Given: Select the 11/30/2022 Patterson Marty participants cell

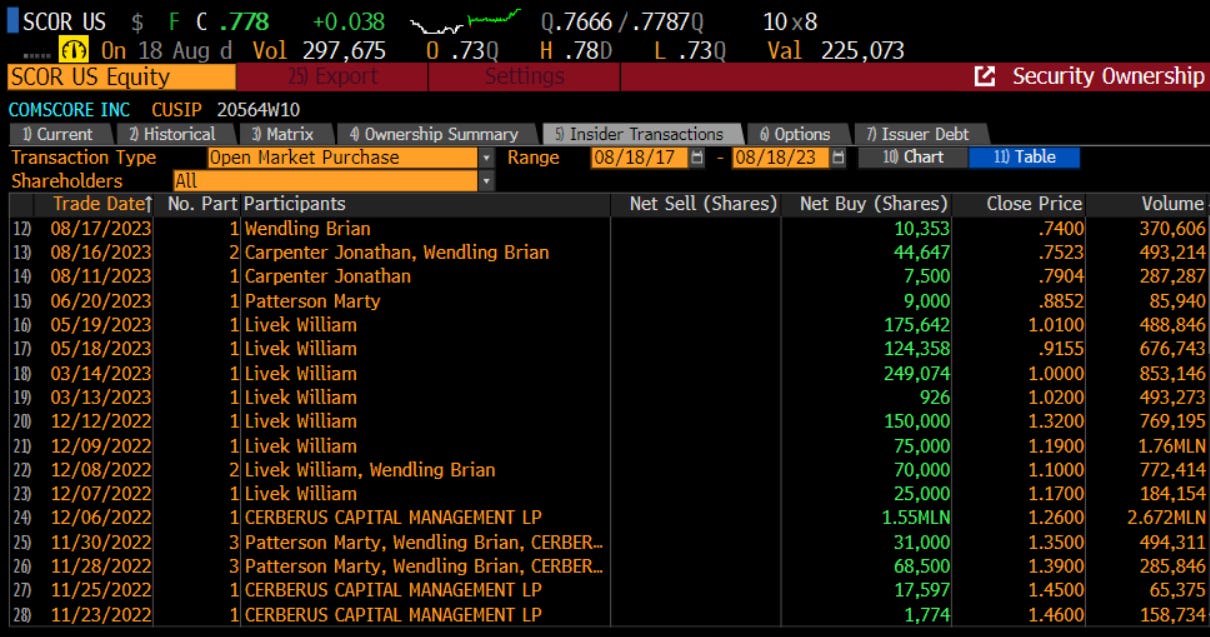Looking at the screenshot, I should 424,542.
